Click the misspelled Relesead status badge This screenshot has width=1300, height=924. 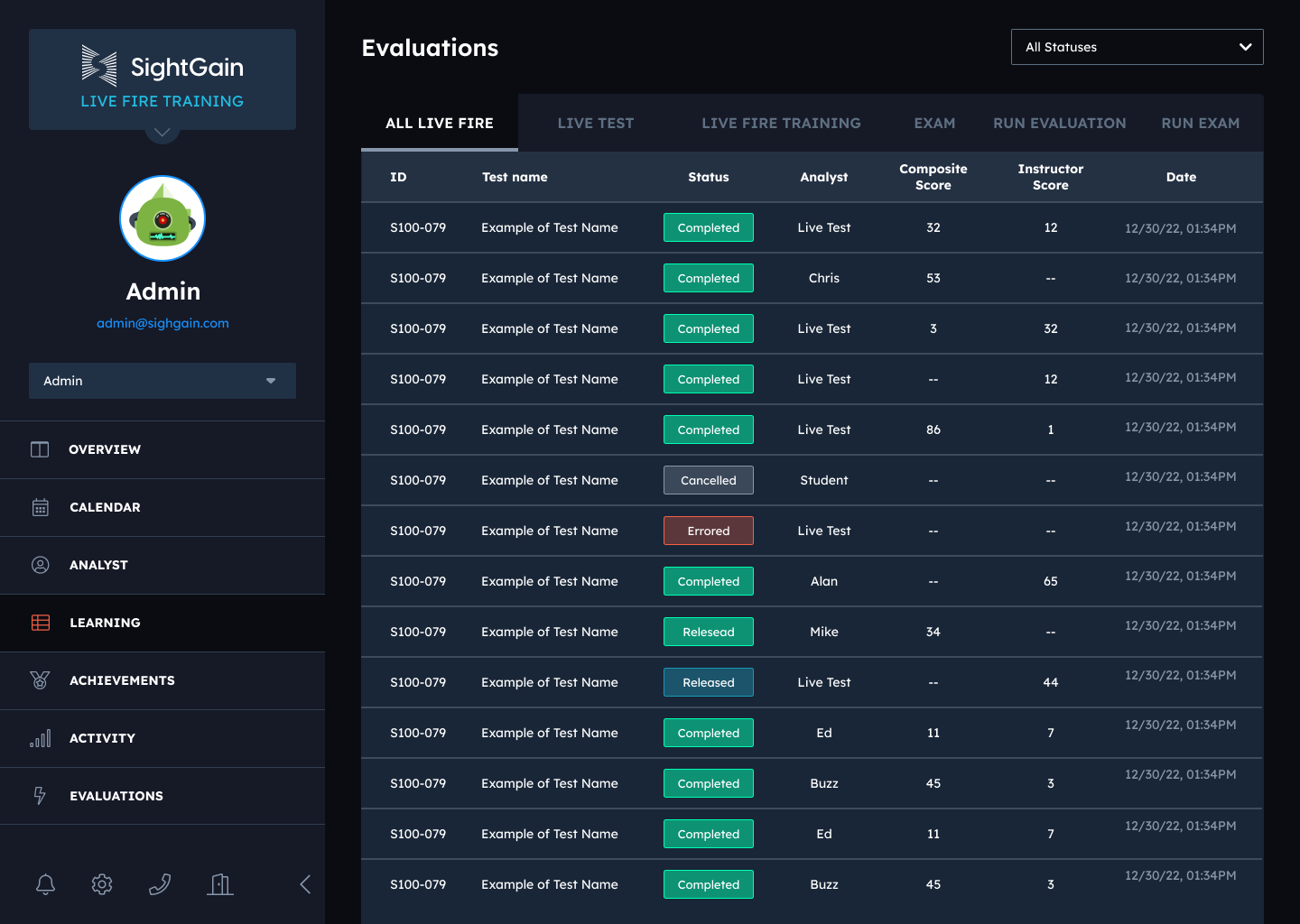[x=709, y=632]
